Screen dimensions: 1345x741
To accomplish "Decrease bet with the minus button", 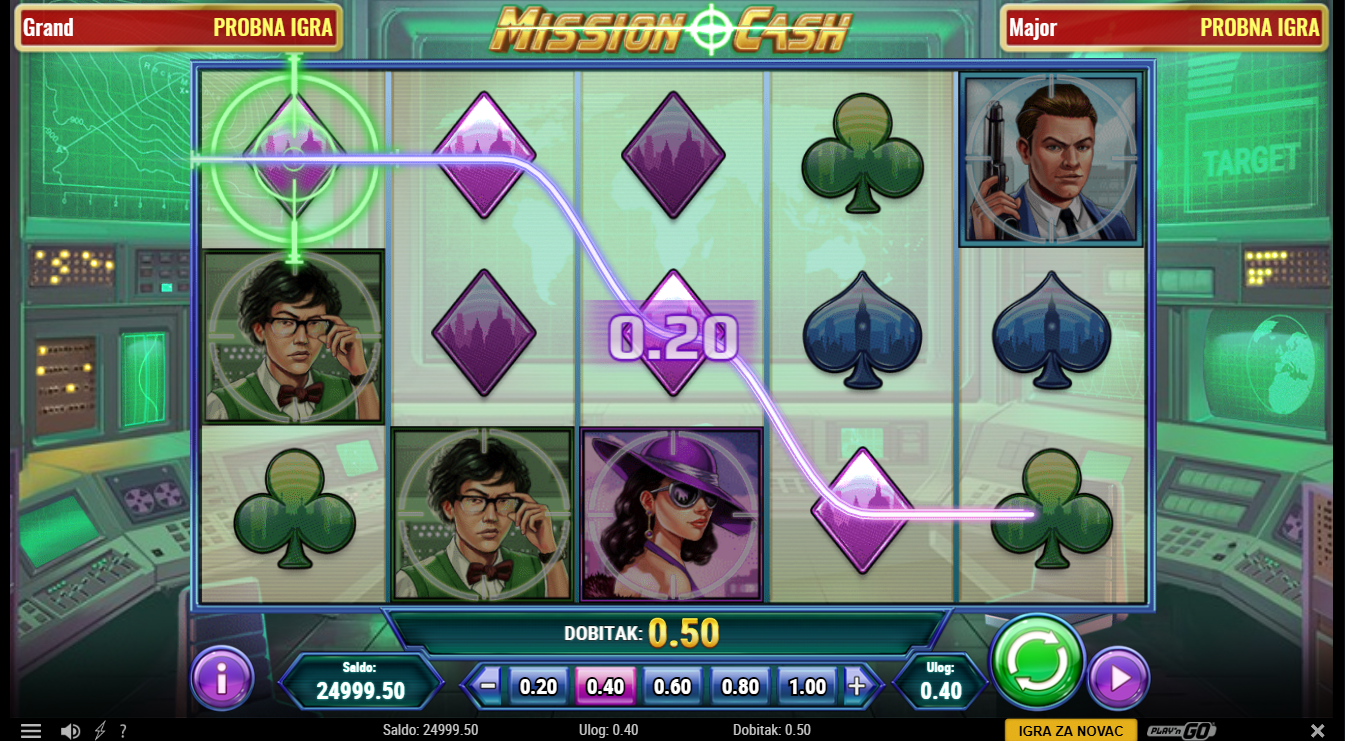I will click(x=488, y=686).
